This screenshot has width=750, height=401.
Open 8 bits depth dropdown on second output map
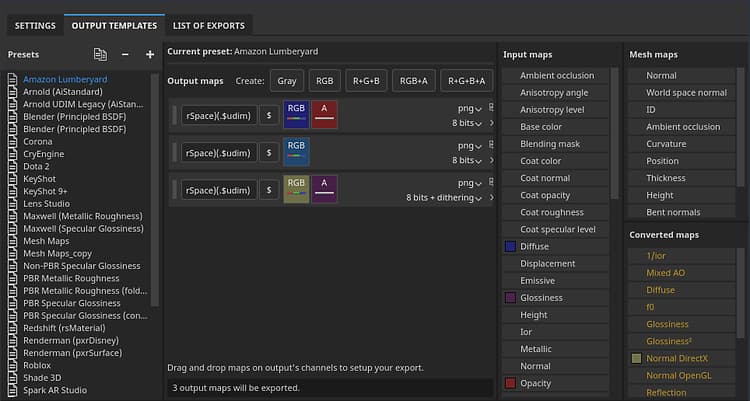click(468, 160)
